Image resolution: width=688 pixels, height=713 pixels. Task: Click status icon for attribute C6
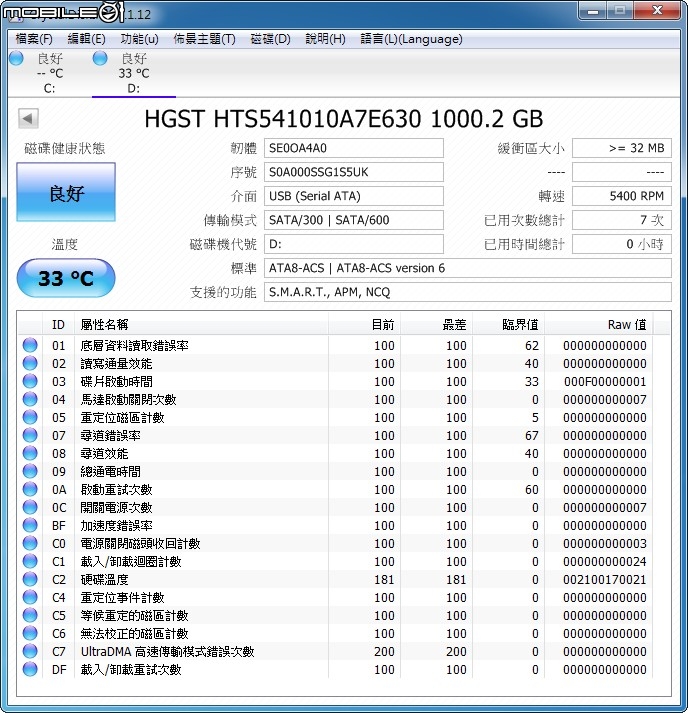(30, 633)
